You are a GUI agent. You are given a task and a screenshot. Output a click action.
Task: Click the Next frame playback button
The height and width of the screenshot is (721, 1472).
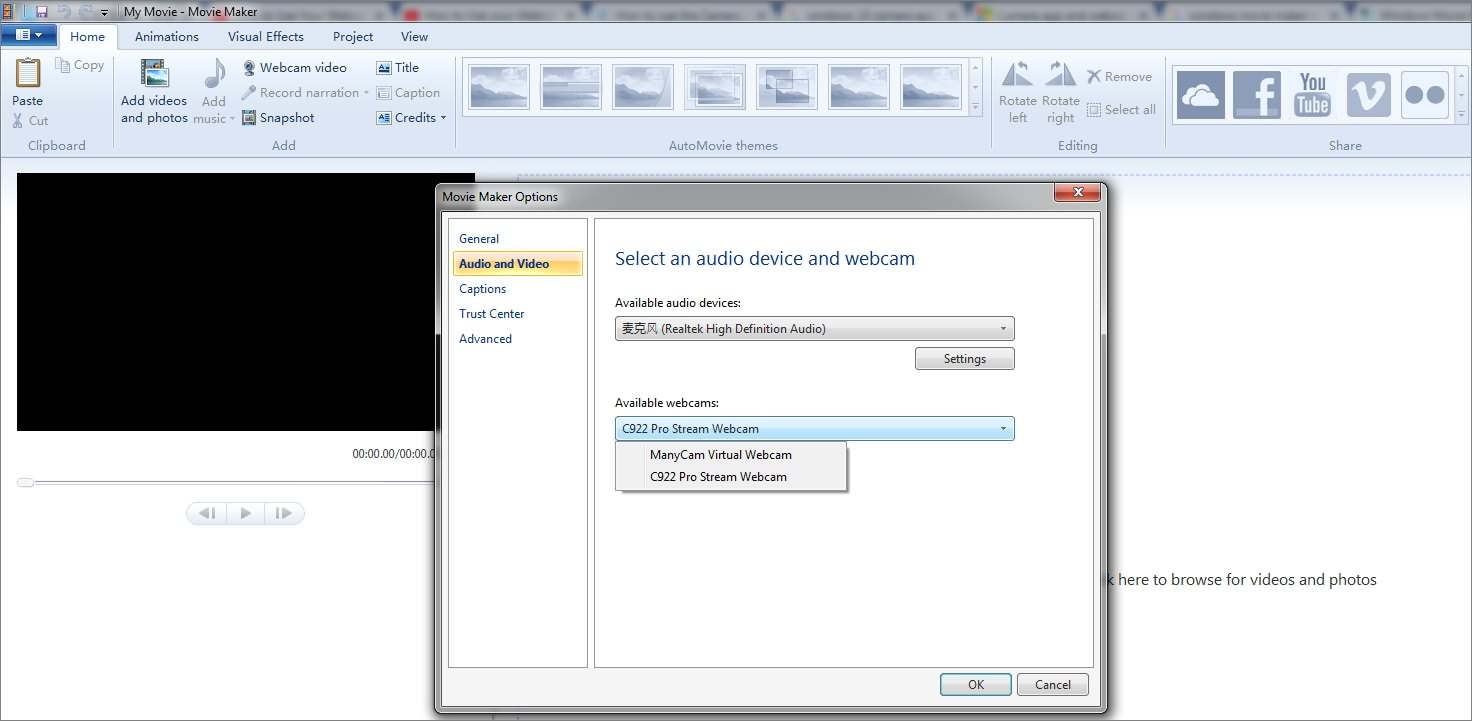(x=284, y=513)
